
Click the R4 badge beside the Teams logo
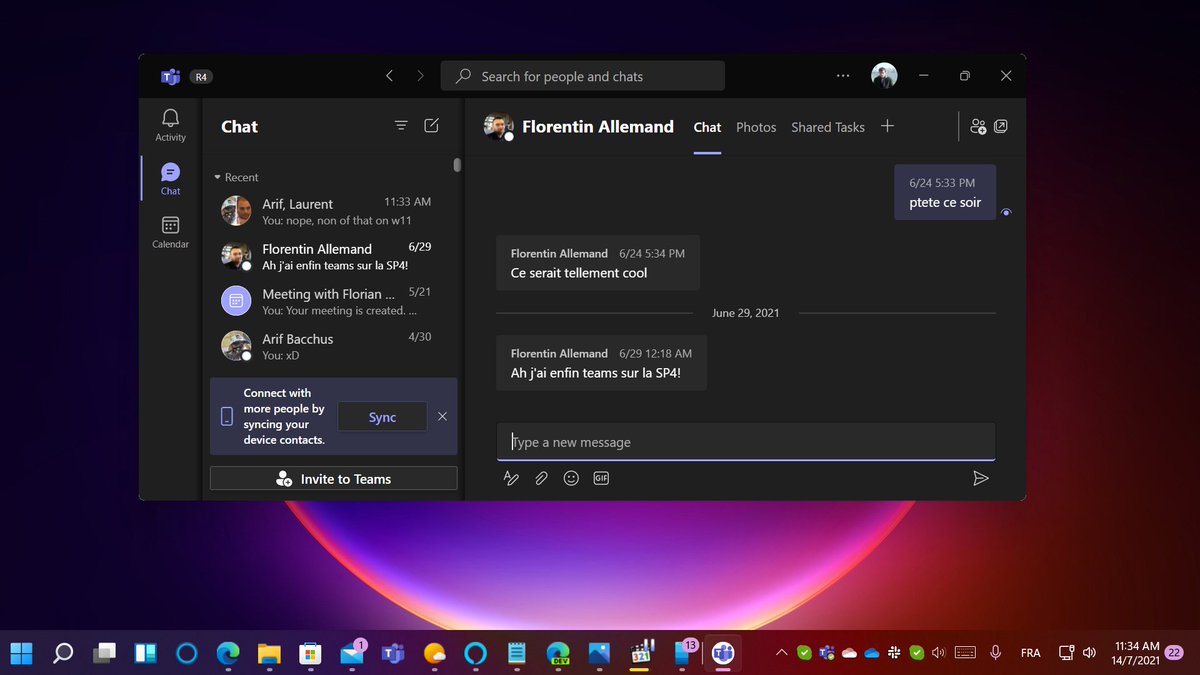click(201, 76)
